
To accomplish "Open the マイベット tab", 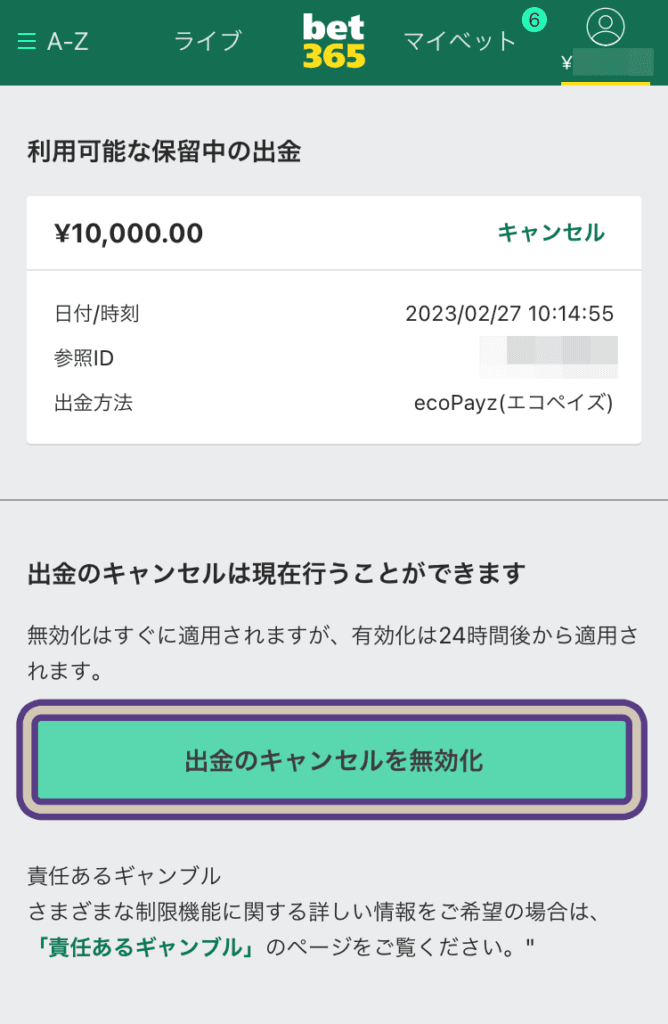I will [x=460, y=41].
